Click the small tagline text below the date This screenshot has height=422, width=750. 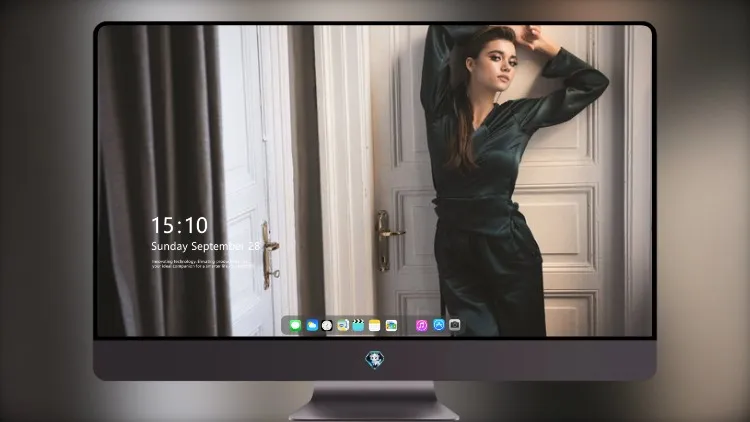201,264
